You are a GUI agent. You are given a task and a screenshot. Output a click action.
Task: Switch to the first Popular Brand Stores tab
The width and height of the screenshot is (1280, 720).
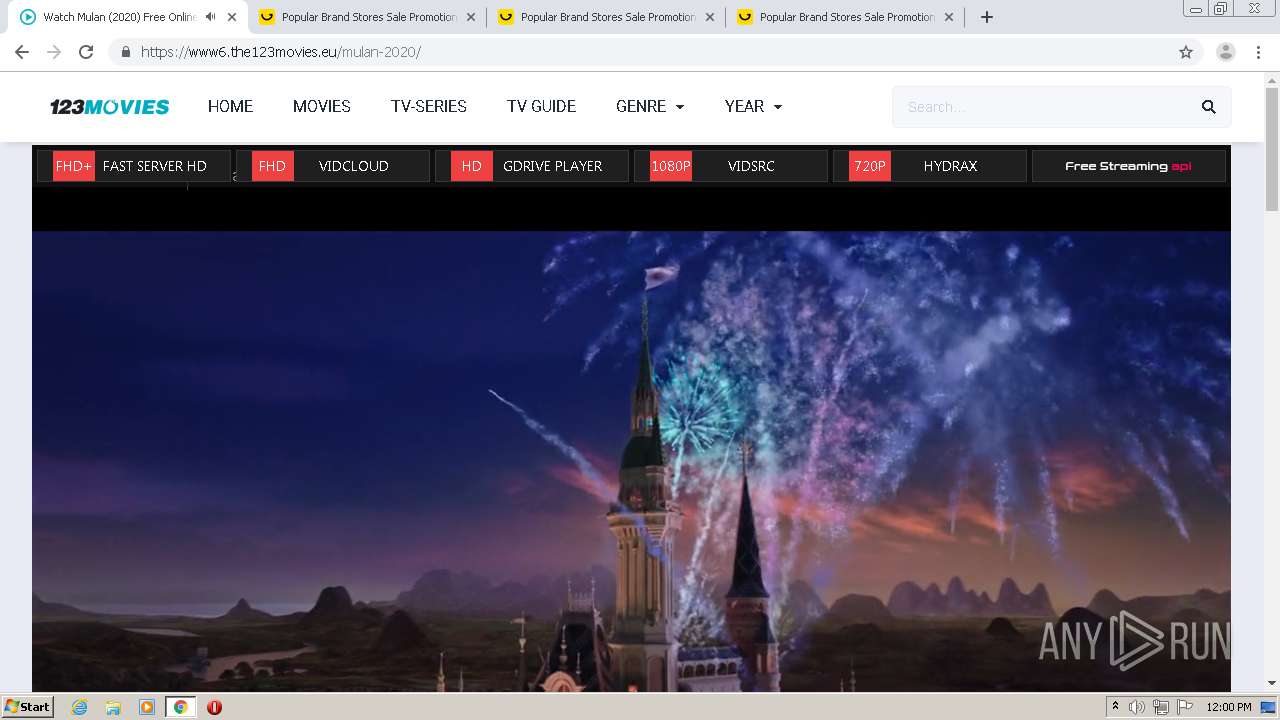click(367, 17)
